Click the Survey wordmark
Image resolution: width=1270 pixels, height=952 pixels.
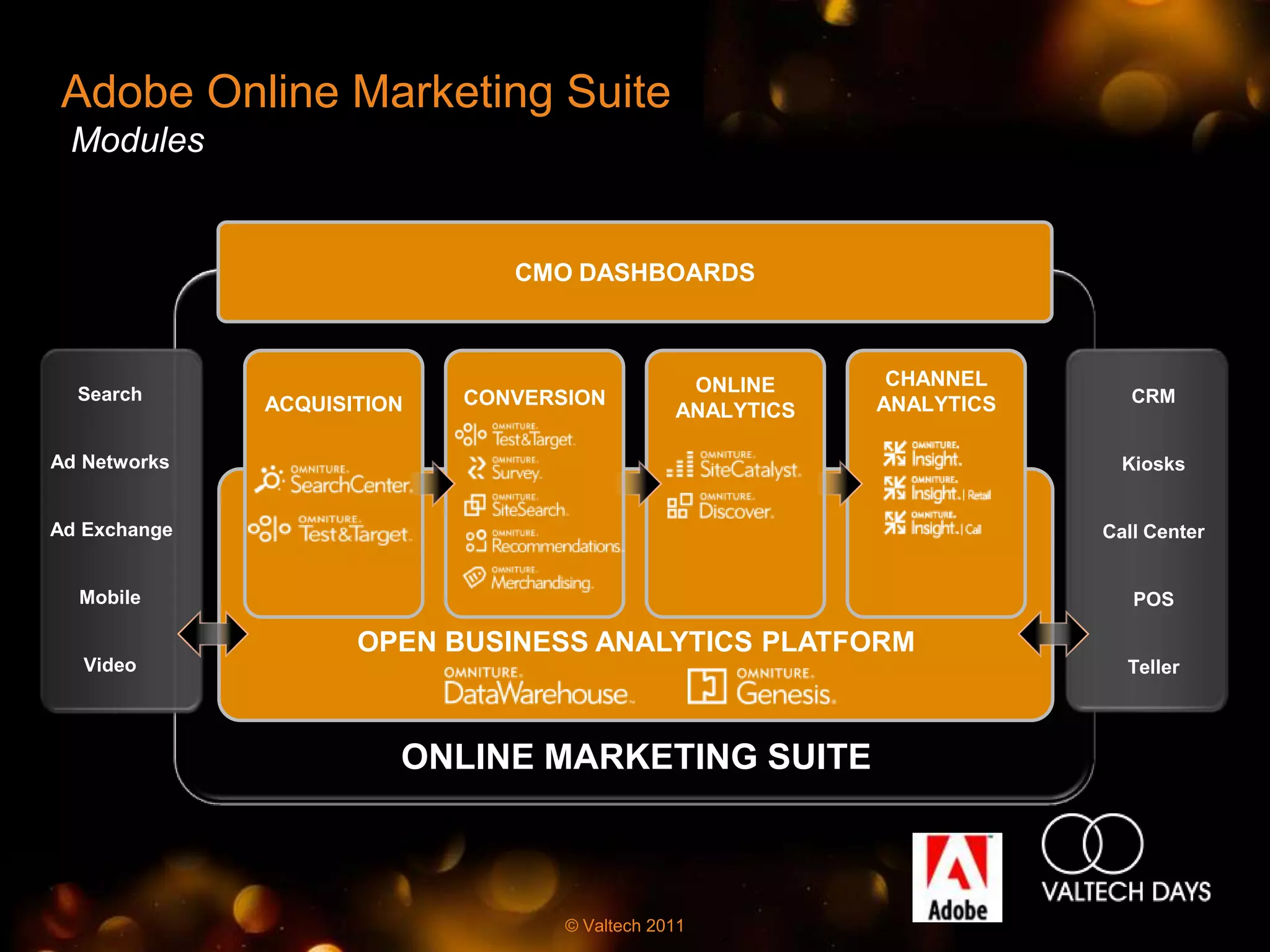(x=517, y=469)
